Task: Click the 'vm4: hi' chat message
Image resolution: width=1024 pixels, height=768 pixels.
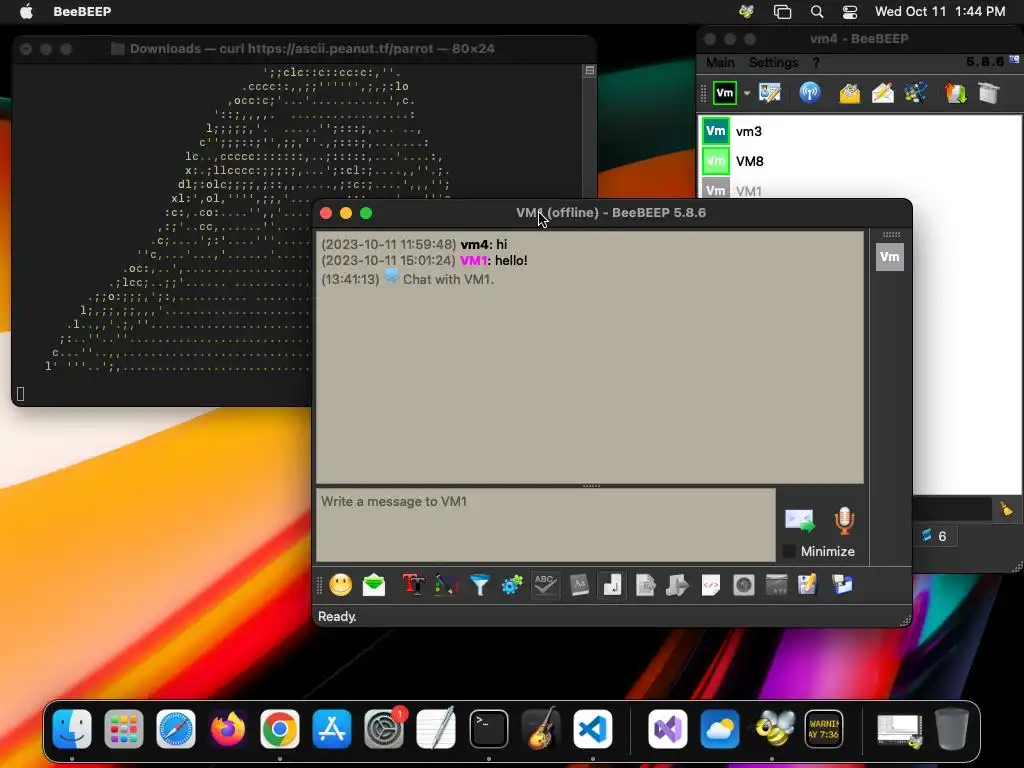Action: 414,244
